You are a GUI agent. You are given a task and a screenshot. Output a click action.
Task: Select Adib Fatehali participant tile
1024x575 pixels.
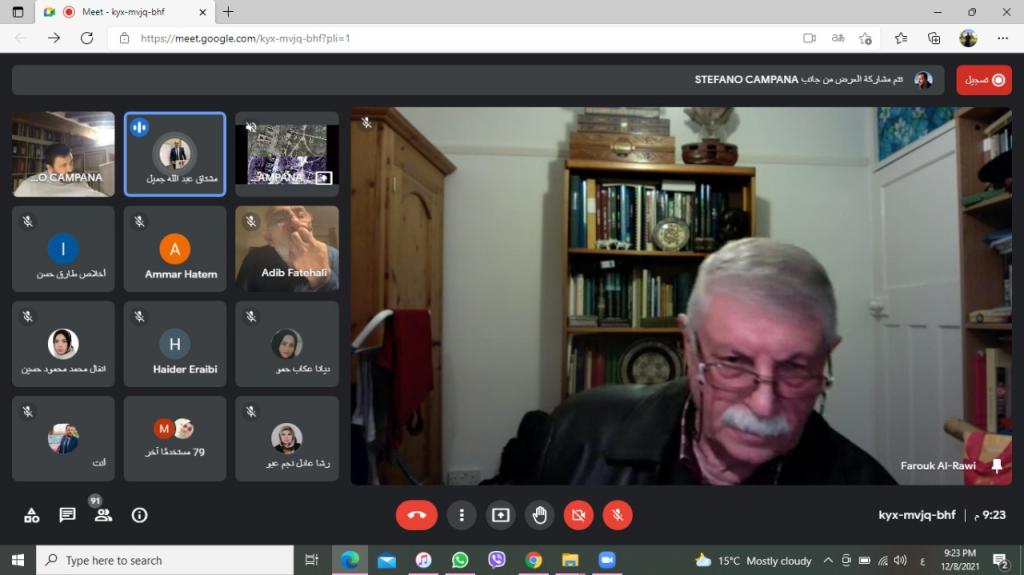pos(287,248)
